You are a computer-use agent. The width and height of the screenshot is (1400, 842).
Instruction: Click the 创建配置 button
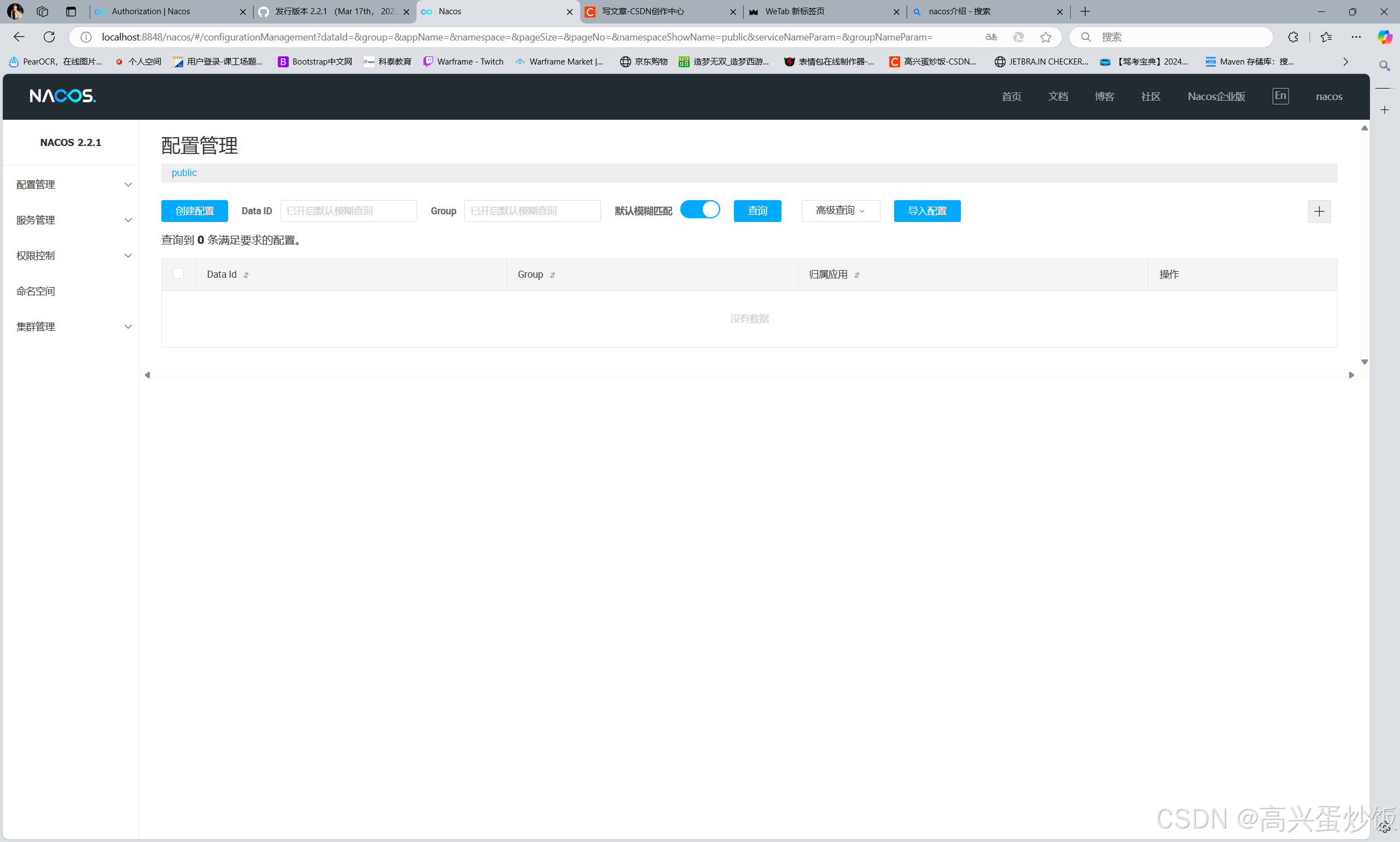click(194, 211)
